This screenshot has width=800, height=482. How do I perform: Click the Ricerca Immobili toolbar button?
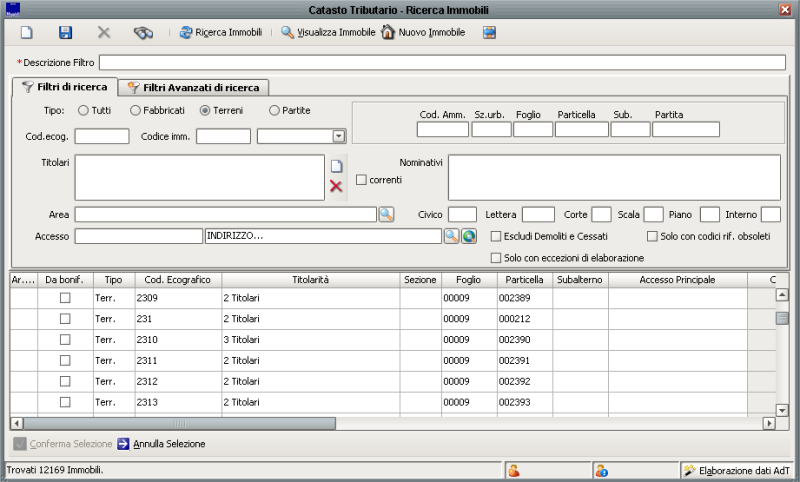[x=220, y=32]
